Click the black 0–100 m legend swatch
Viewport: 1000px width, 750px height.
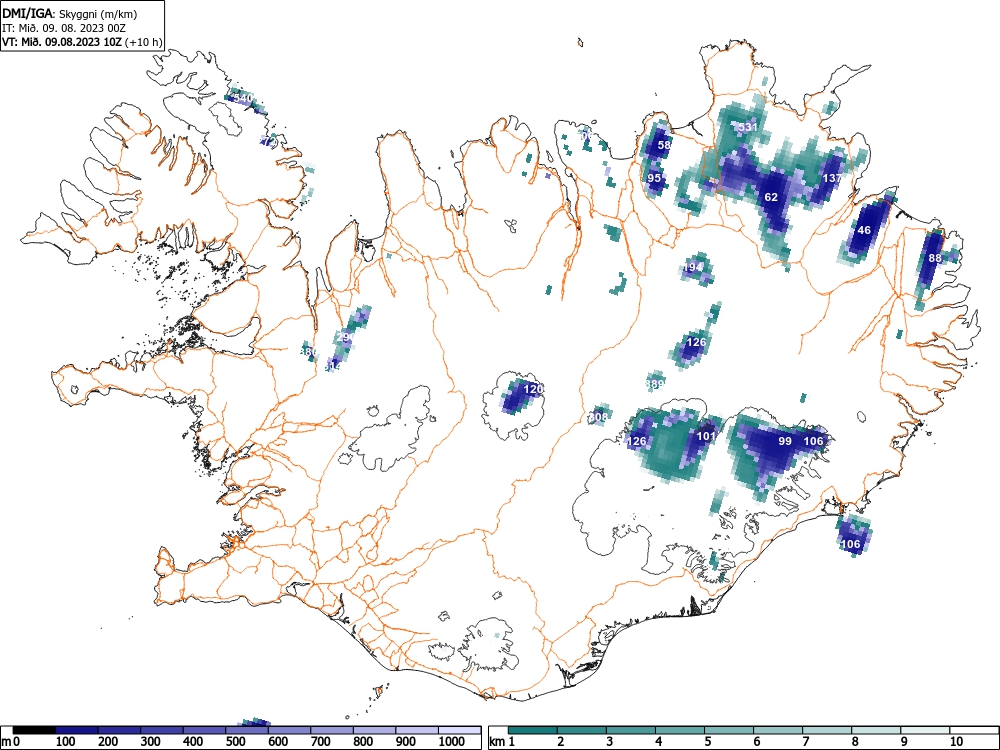34,730
